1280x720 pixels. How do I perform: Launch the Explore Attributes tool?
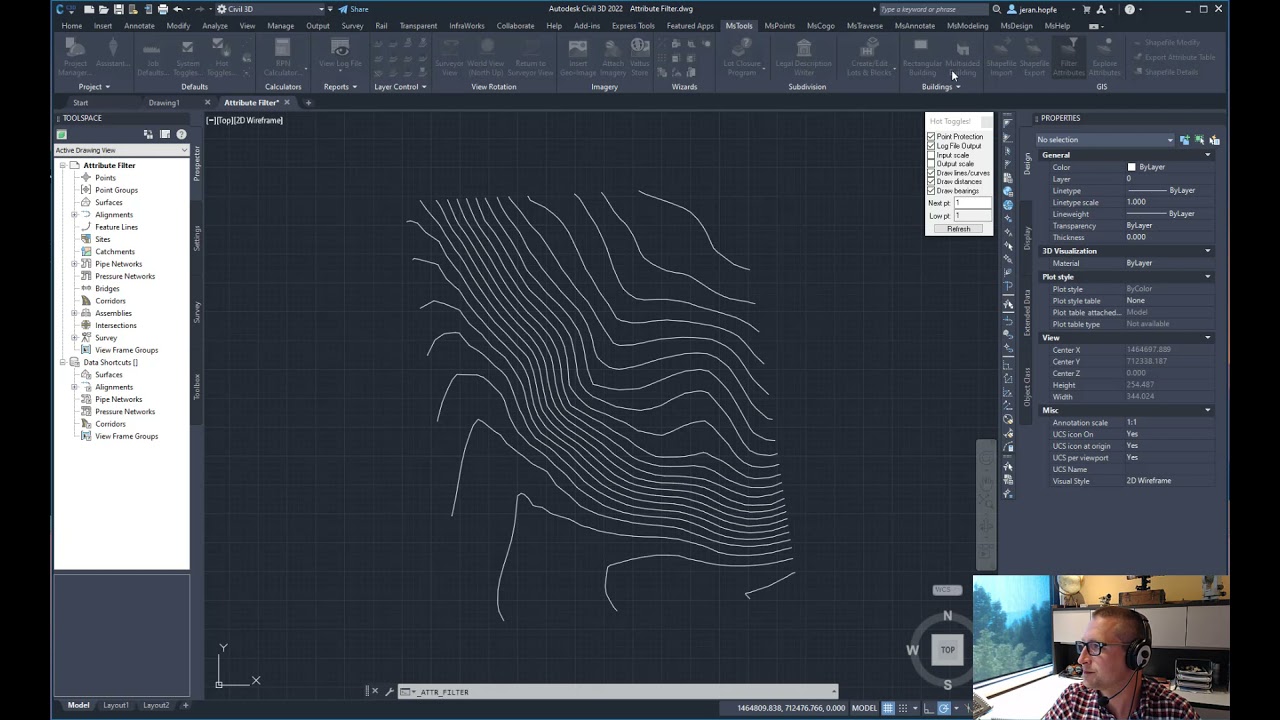(x=1104, y=57)
